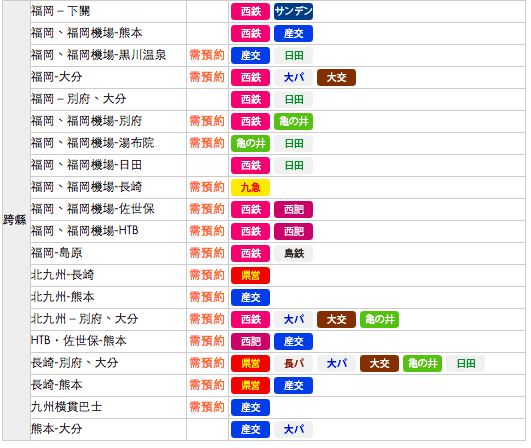This screenshot has width=531, height=448.
Task: Click the 産交 badge in 九州横貫巴士 row
Action: point(250,408)
